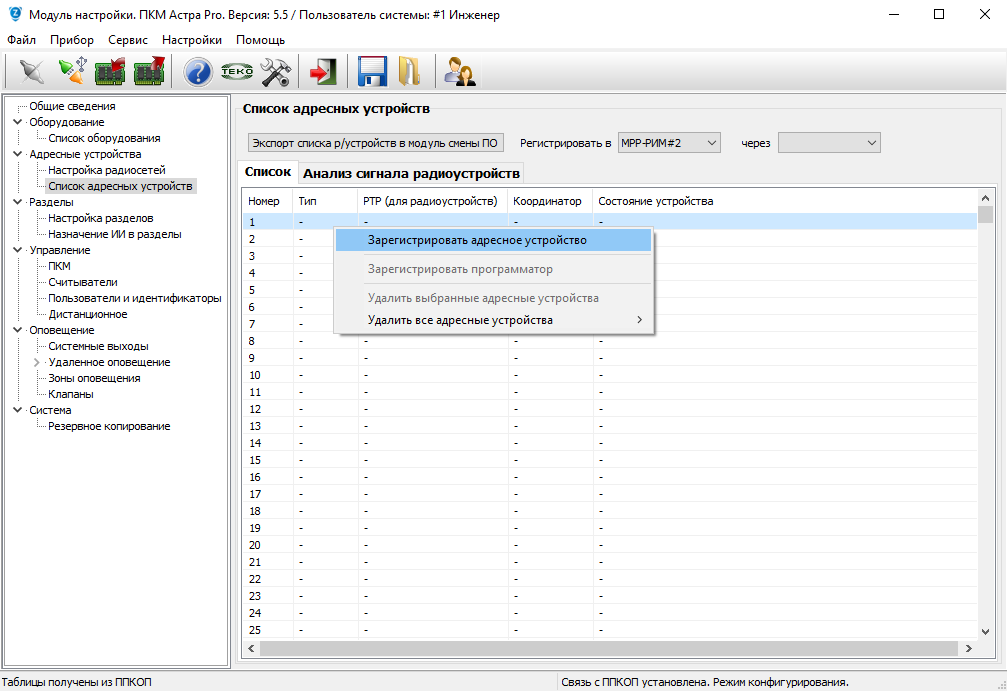Screen dimensions: 1007x691
Task: Click РТР (для радиоустройств) column header
Action: (432, 201)
